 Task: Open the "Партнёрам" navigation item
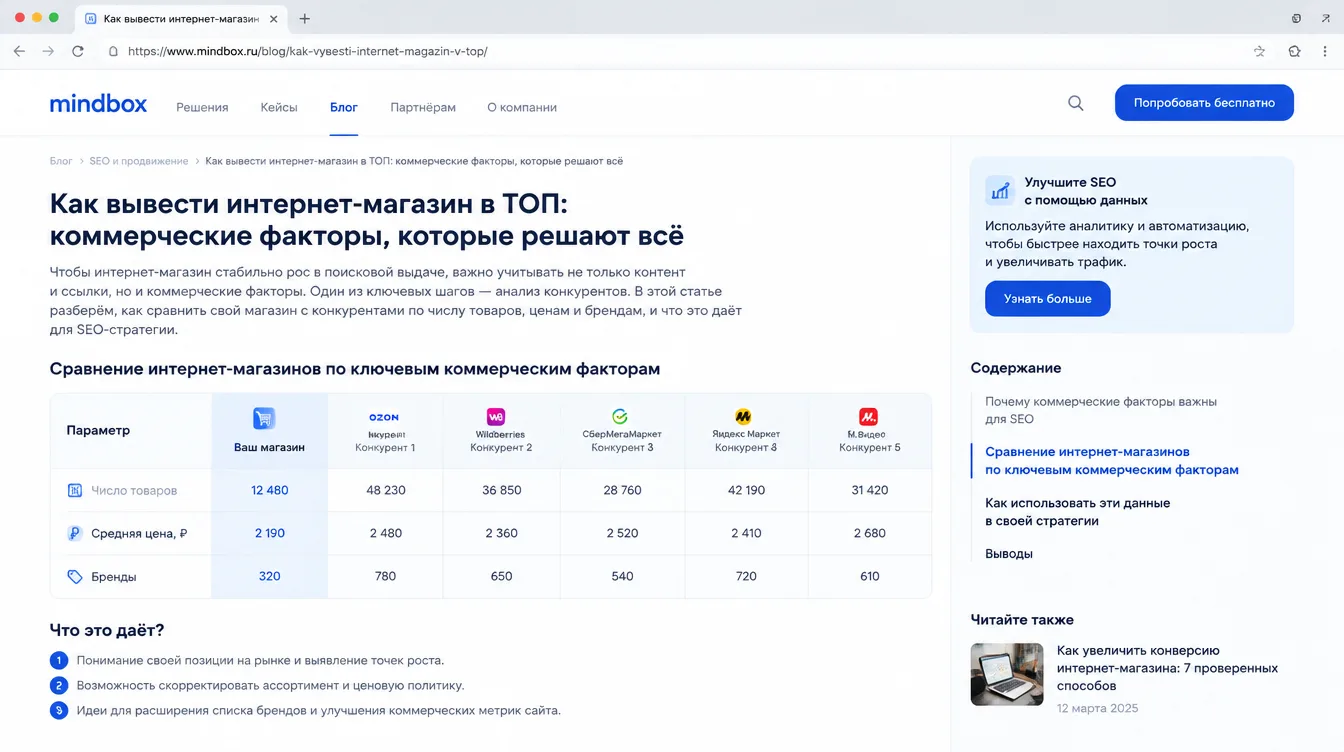pyautogui.click(x=423, y=107)
